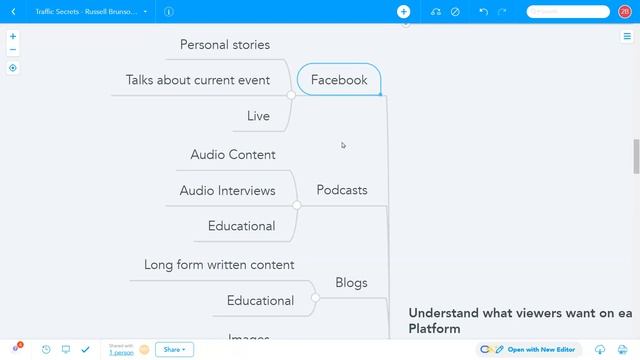Collapse the Podcasts branch circle
640x360 pixels.
[x=297, y=205]
